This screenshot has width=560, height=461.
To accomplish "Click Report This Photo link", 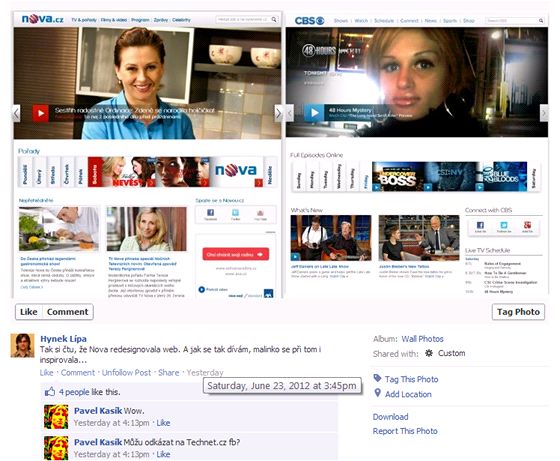I will [405, 431].
